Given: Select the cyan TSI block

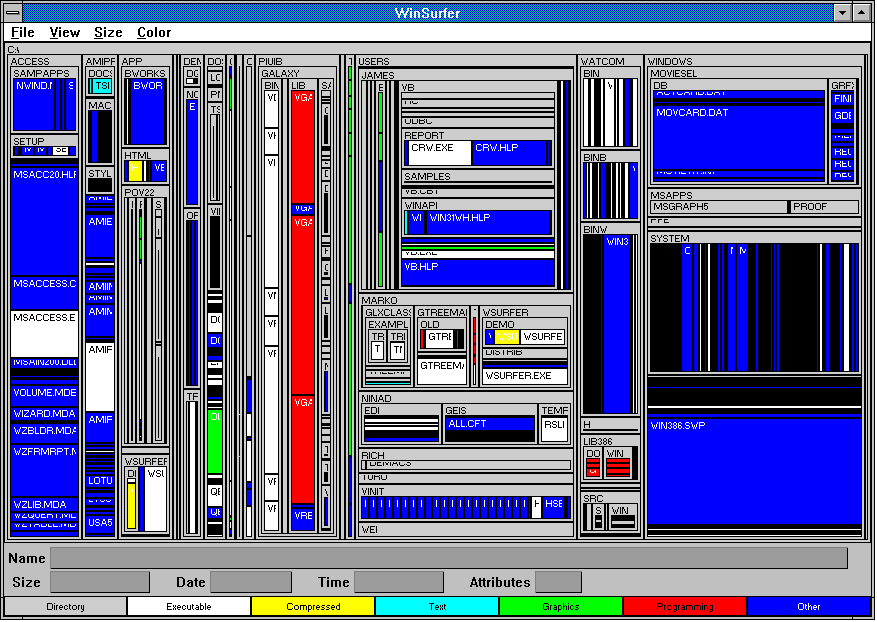Looking at the screenshot, I should click(102, 86).
